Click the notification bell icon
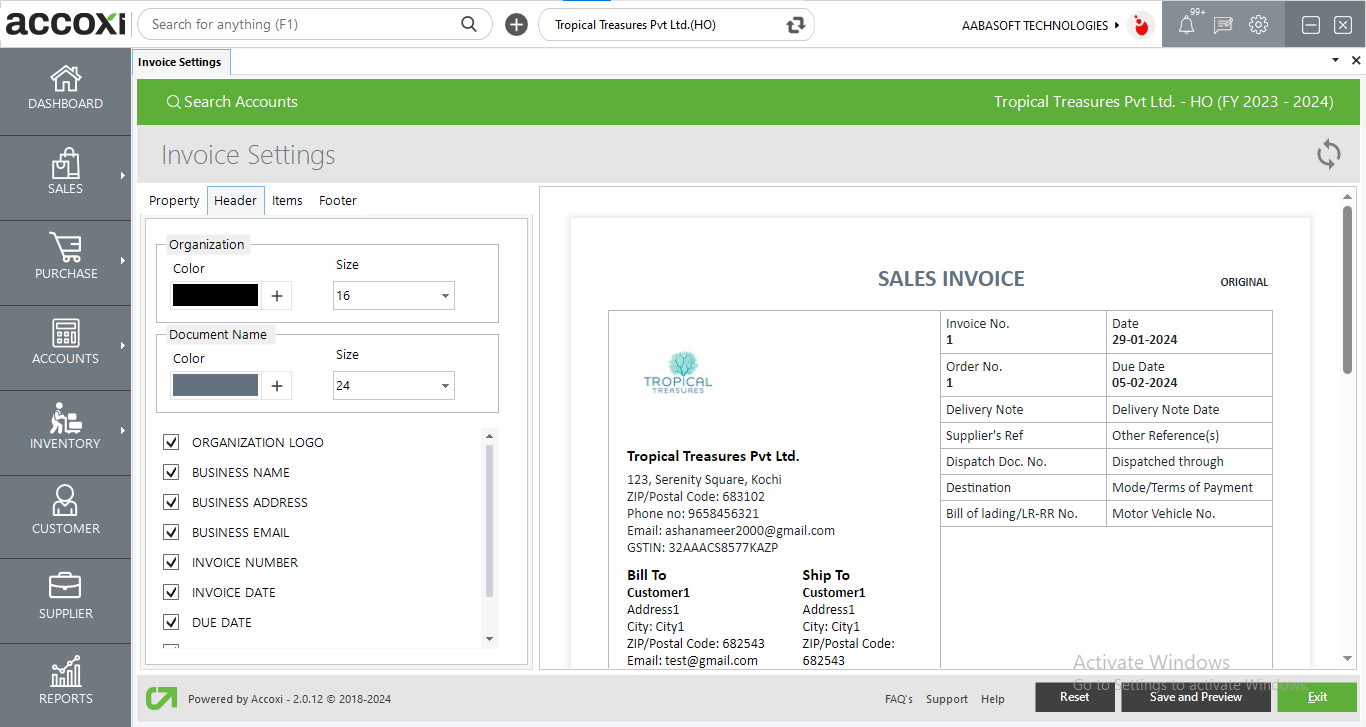Screen dimensions: 1366x727 point(1186,25)
